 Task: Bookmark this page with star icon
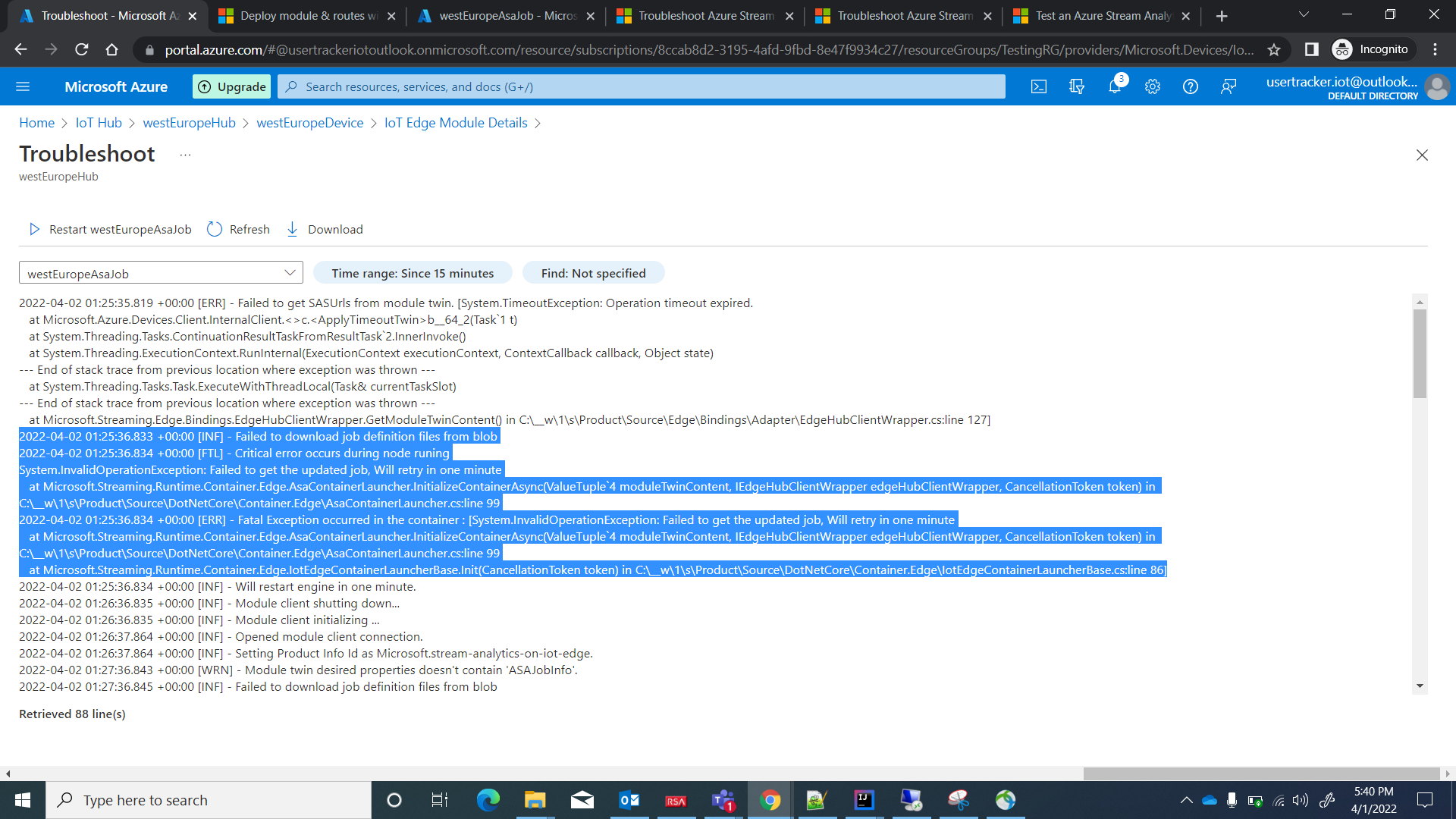point(1274,50)
